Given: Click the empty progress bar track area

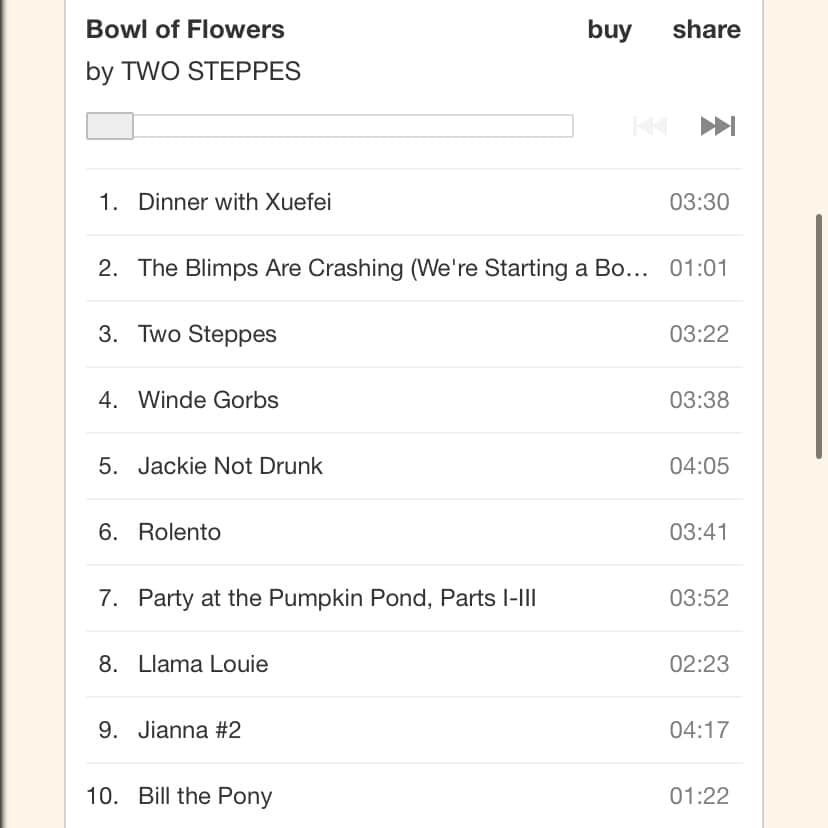Looking at the screenshot, I should click(350, 126).
